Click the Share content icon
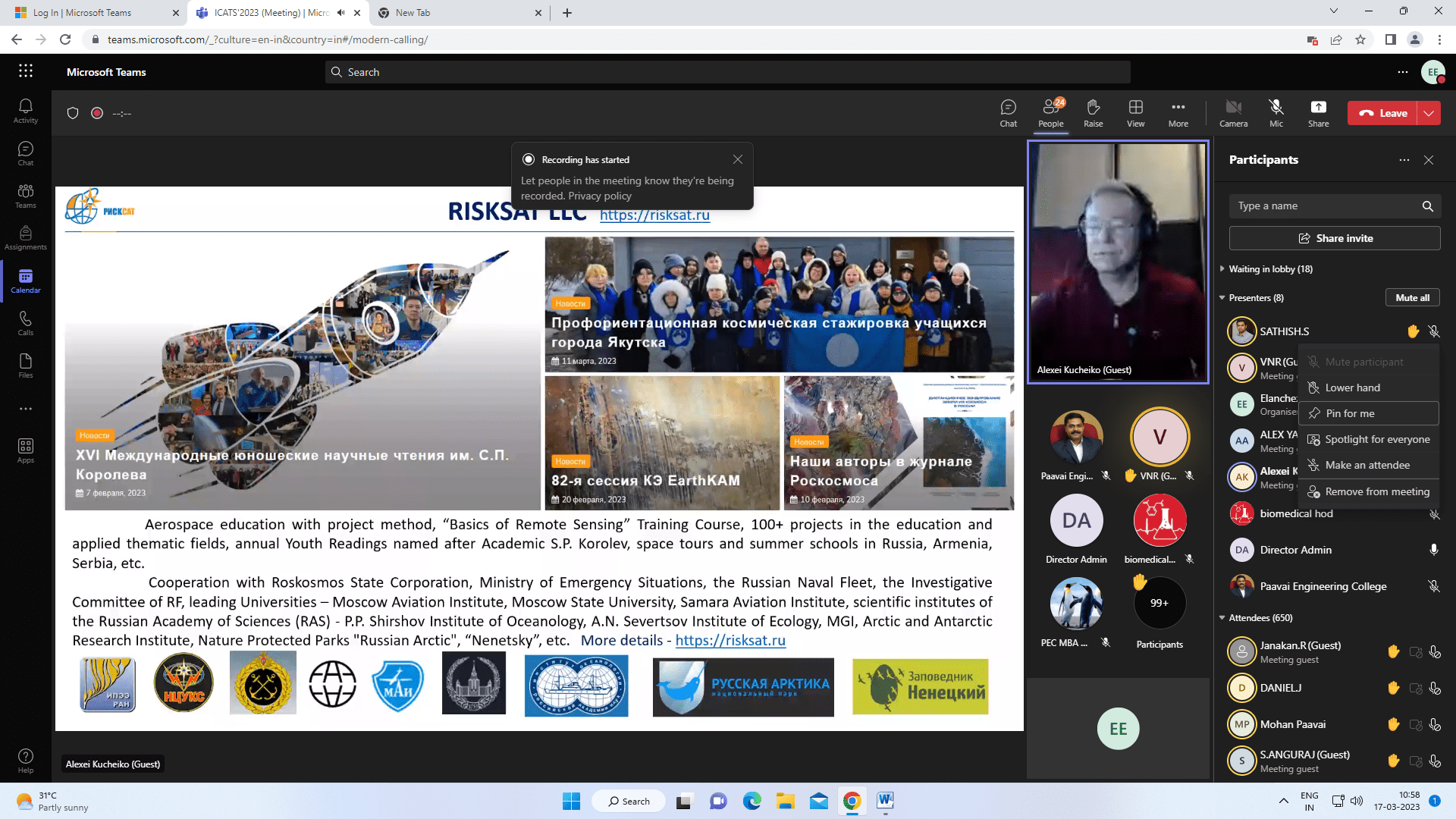Viewport: 1456px width, 819px height. point(1318,112)
